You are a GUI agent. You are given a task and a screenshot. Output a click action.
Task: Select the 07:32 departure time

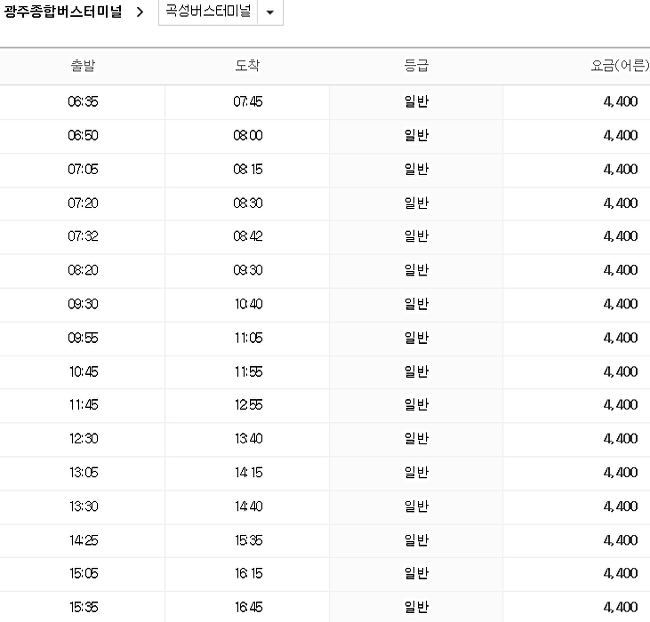[x=83, y=236]
